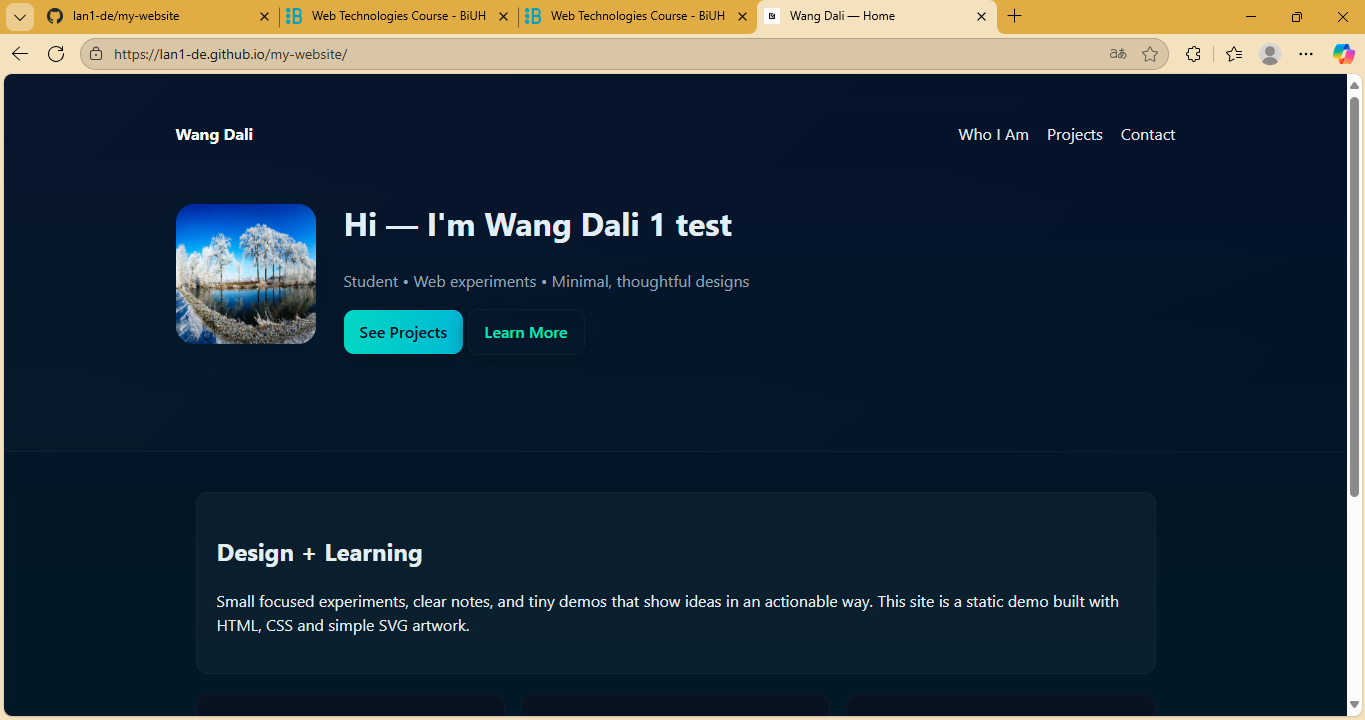1365x720 pixels.
Task: Close the first Web Technologies Course tab
Action: point(503,17)
